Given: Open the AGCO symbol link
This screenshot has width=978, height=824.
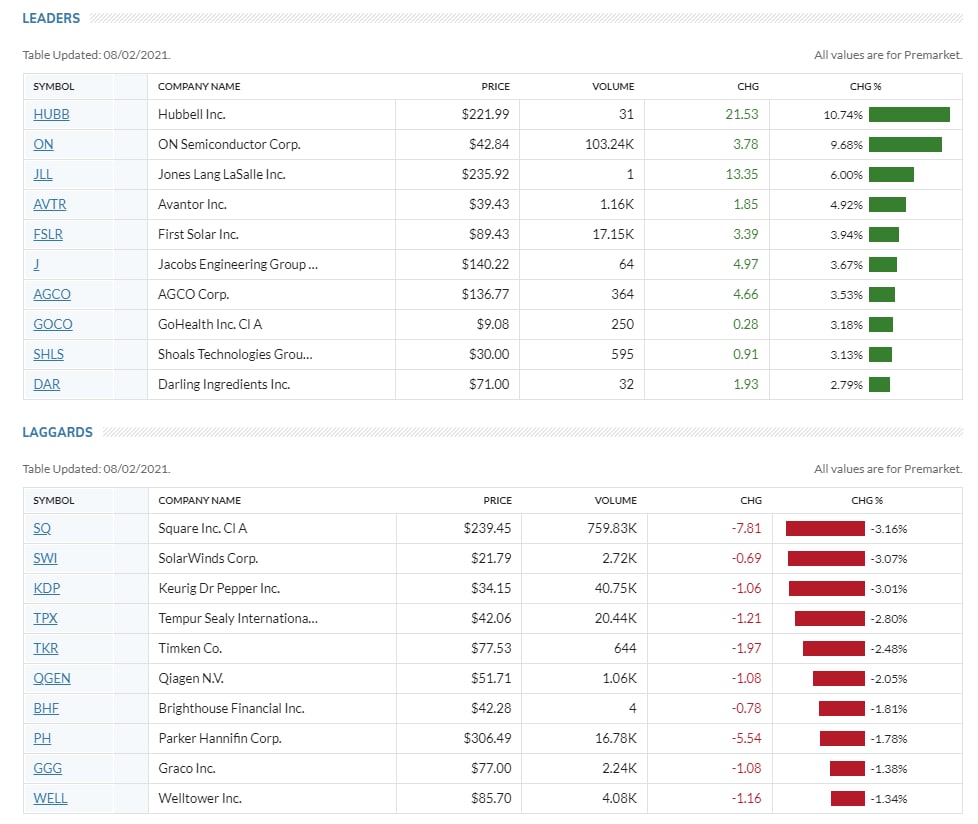Looking at the screenshot, I should click(52, 294).
